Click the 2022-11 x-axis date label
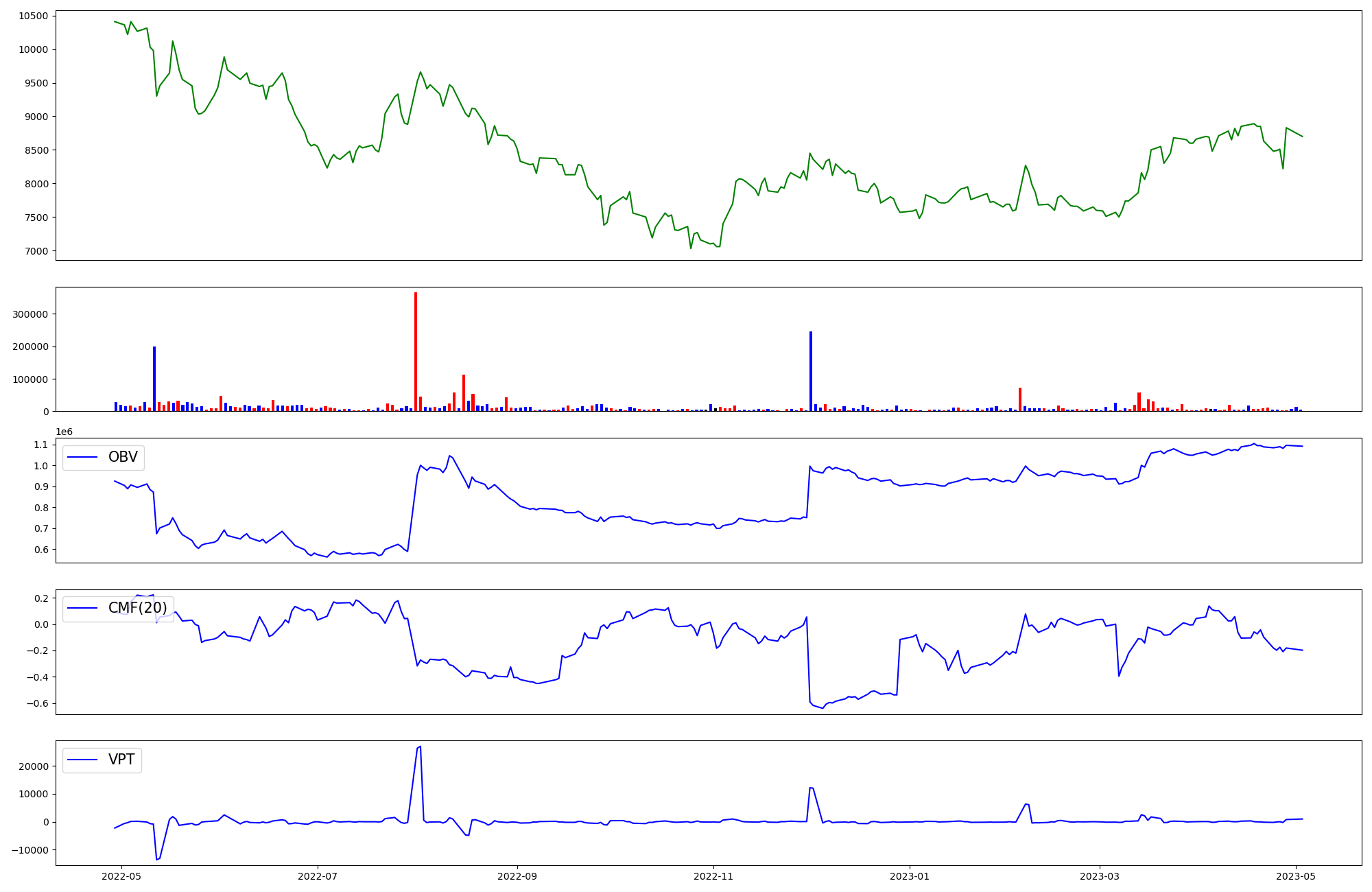The width and height of the screenshot is (1372, 892). click(713, 876)
